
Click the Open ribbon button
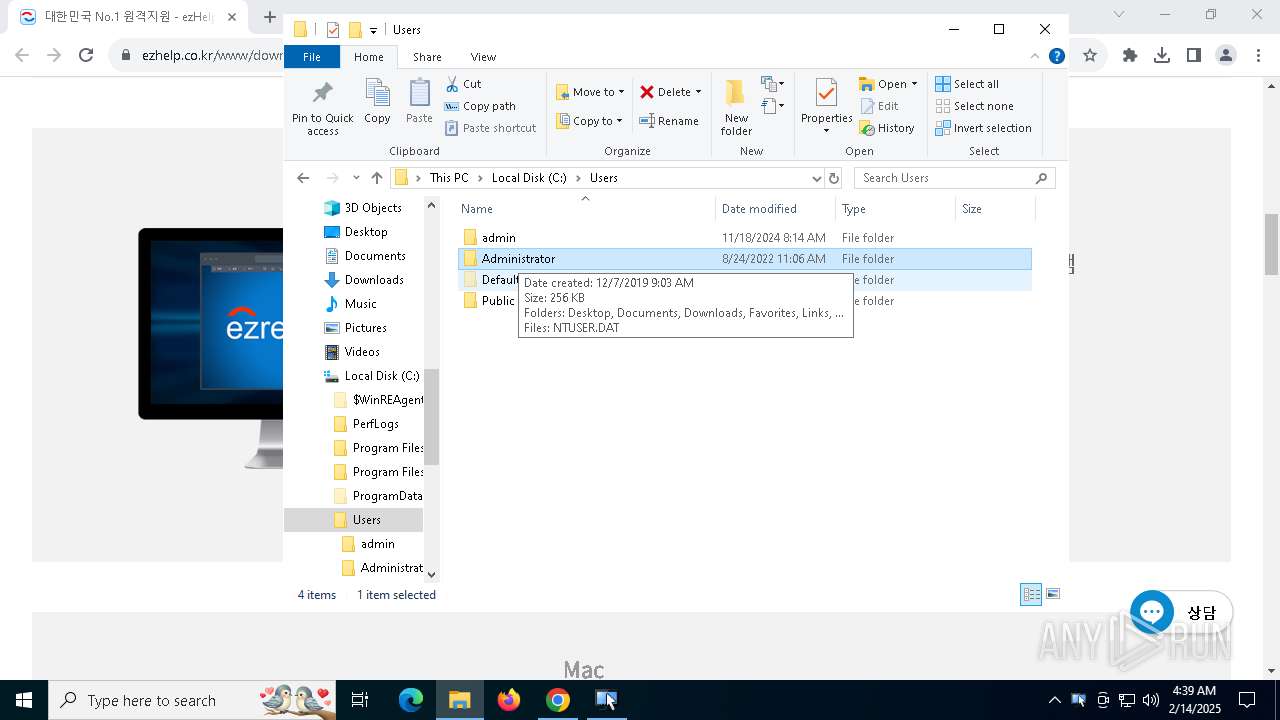(x=888, y=84)
